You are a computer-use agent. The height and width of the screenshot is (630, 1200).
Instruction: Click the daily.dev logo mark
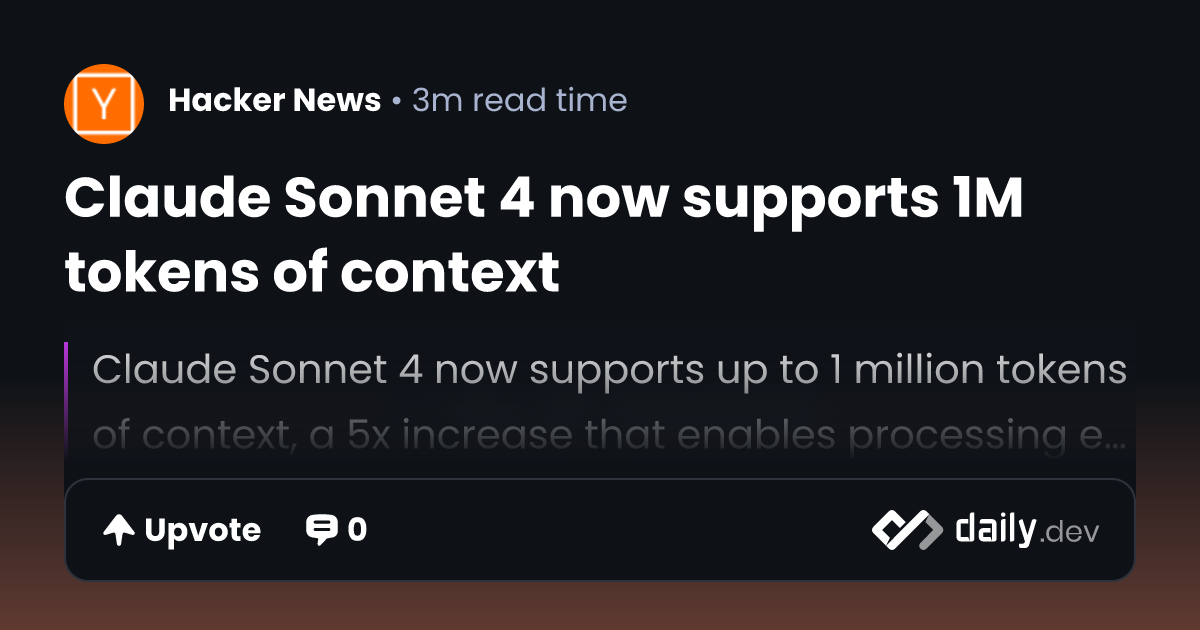906,529
